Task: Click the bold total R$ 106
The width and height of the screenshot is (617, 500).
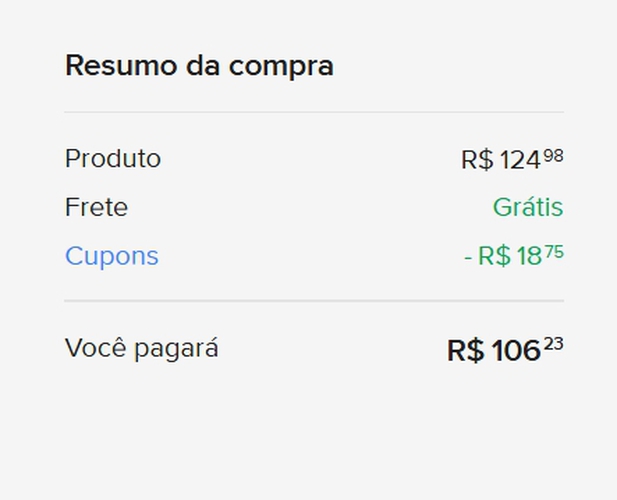Action: tap(494, 351)
